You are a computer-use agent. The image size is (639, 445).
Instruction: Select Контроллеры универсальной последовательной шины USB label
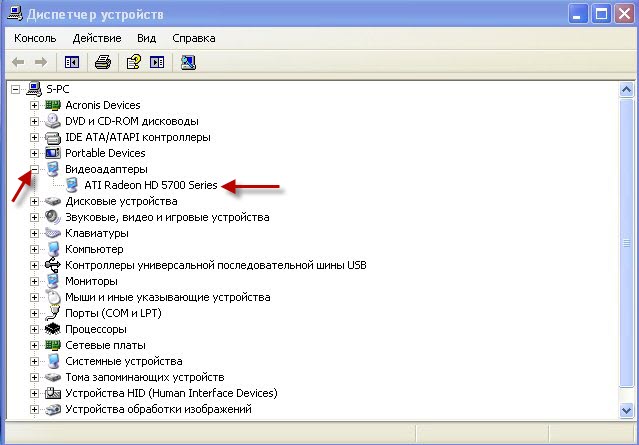click(x=216, y=265)
